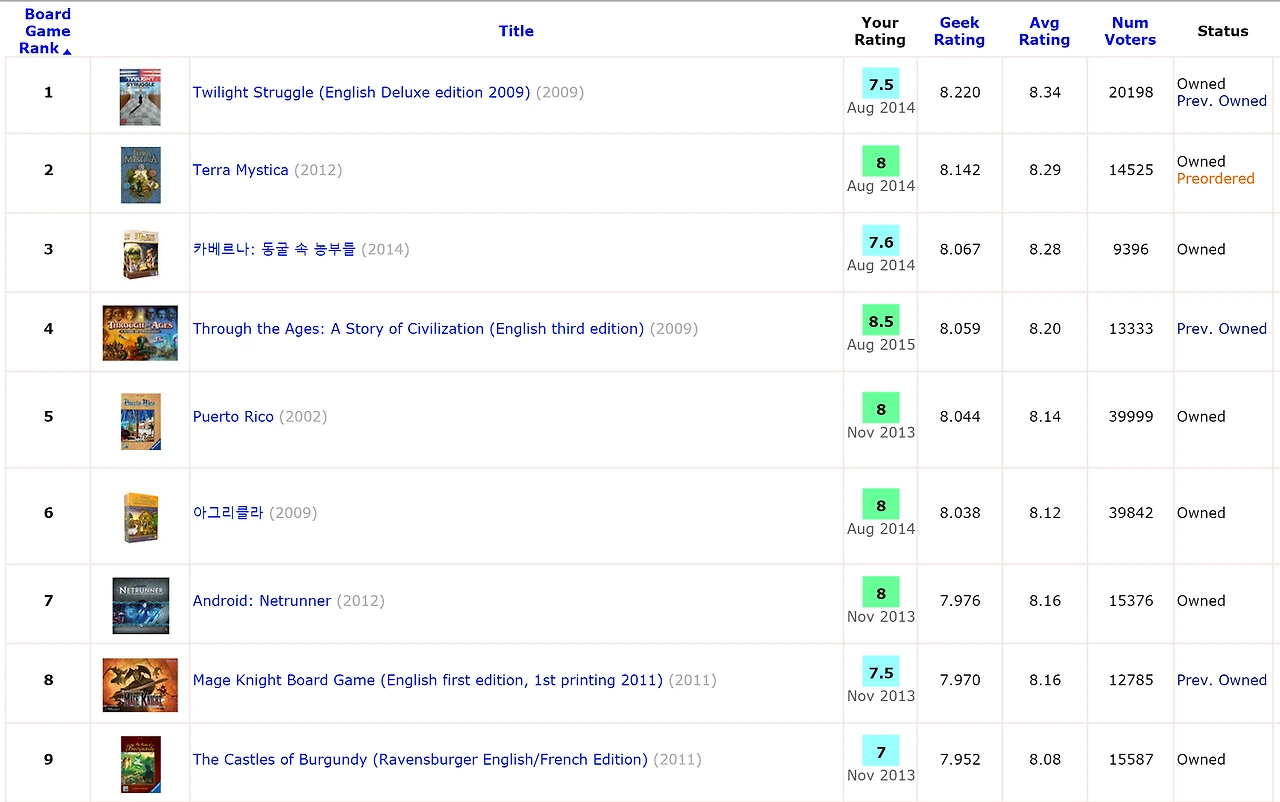Click the 7.6 rating badge
This screenshot has height=802, width=1280.
881,241
